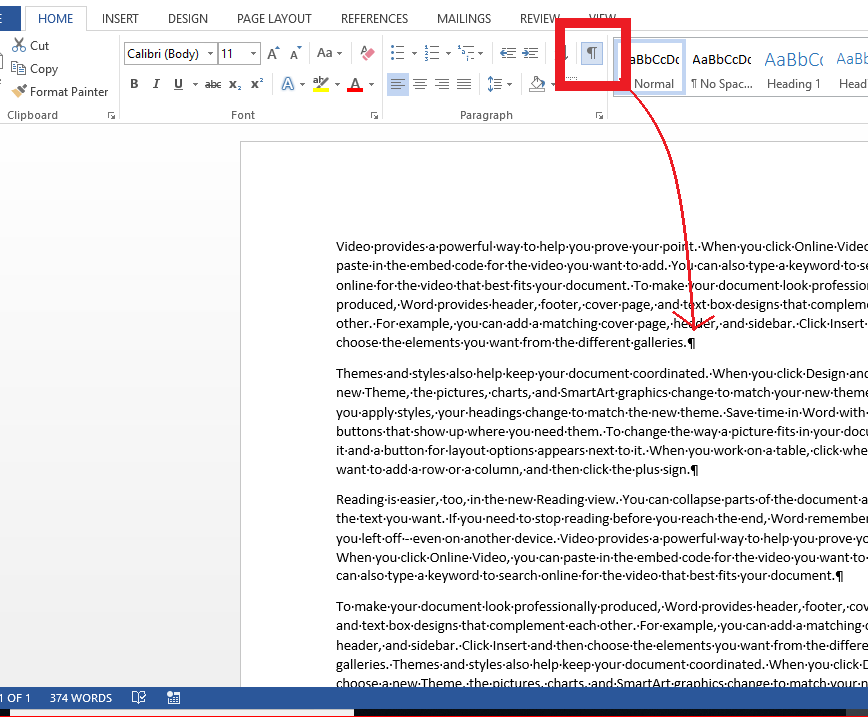This screenshot has height=717, width=868.
Task: Decrease paragraph indent
Action: (x=508, y=53)
